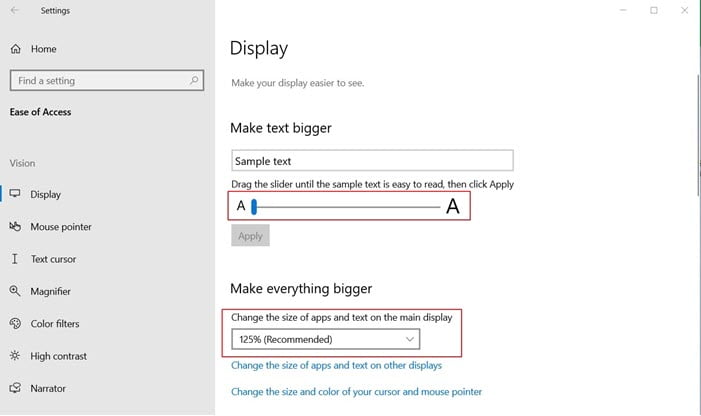The height and width of the screenshot is (416, 701).
Task: Open Change size and color of cursor link
Action: click(x=356, y=392)
